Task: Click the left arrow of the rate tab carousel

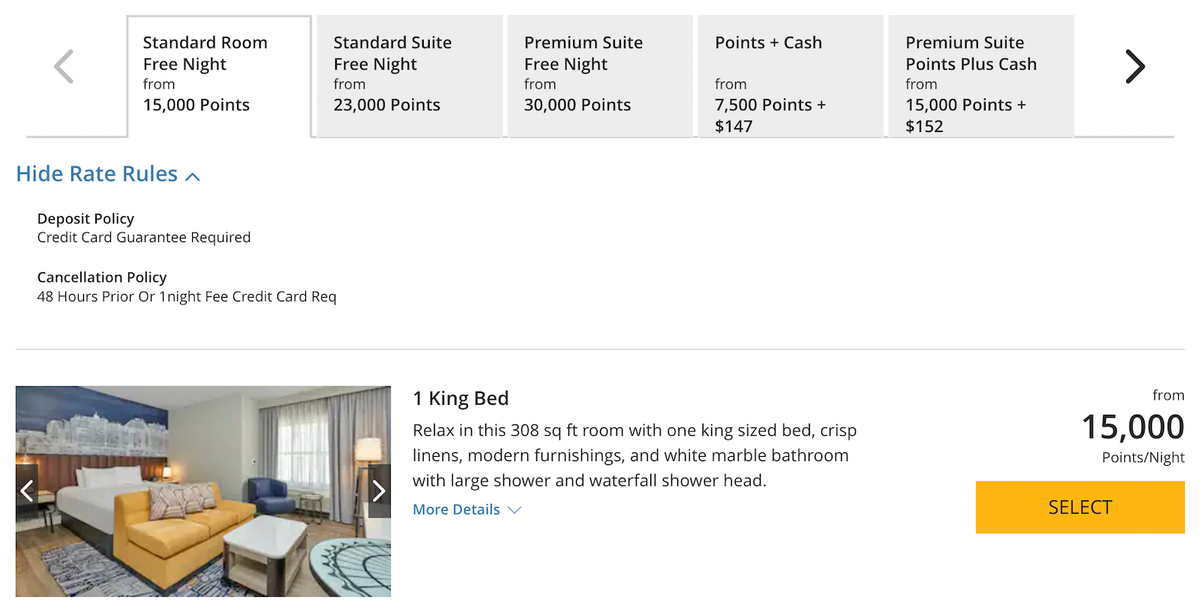Action: coord(64,67)
